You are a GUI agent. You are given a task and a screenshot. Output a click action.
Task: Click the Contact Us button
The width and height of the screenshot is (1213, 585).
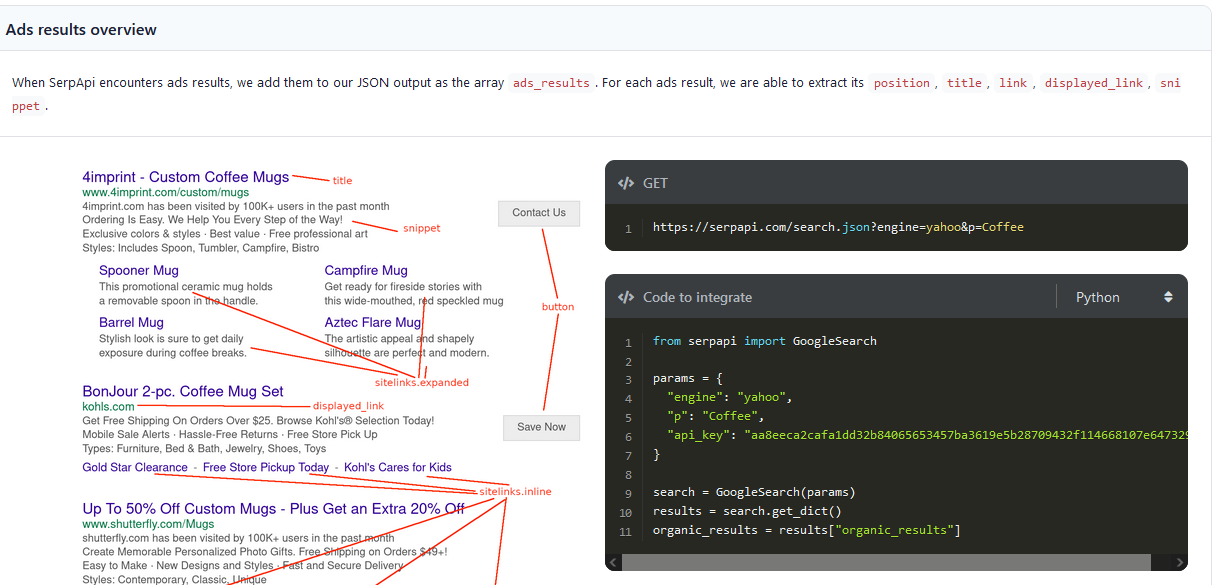coord(539,213)
